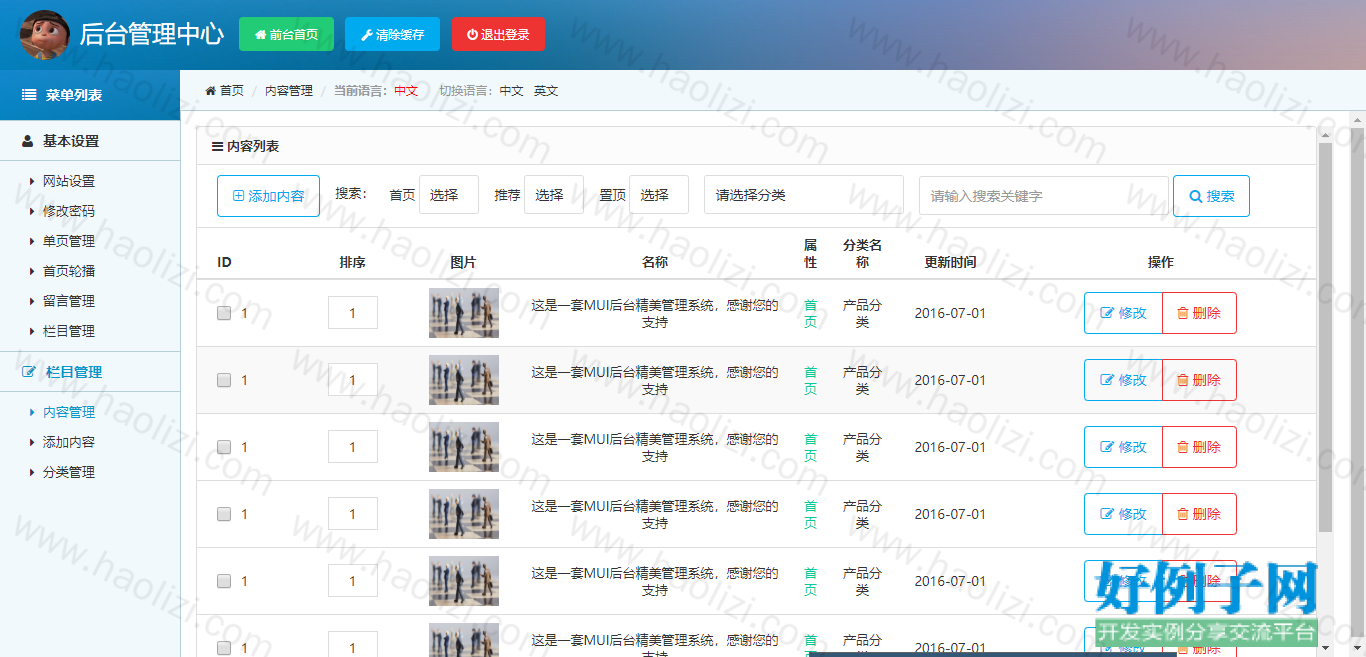
Task: Open 栏目管理 item under 基本设置
Action: (69, 331)
